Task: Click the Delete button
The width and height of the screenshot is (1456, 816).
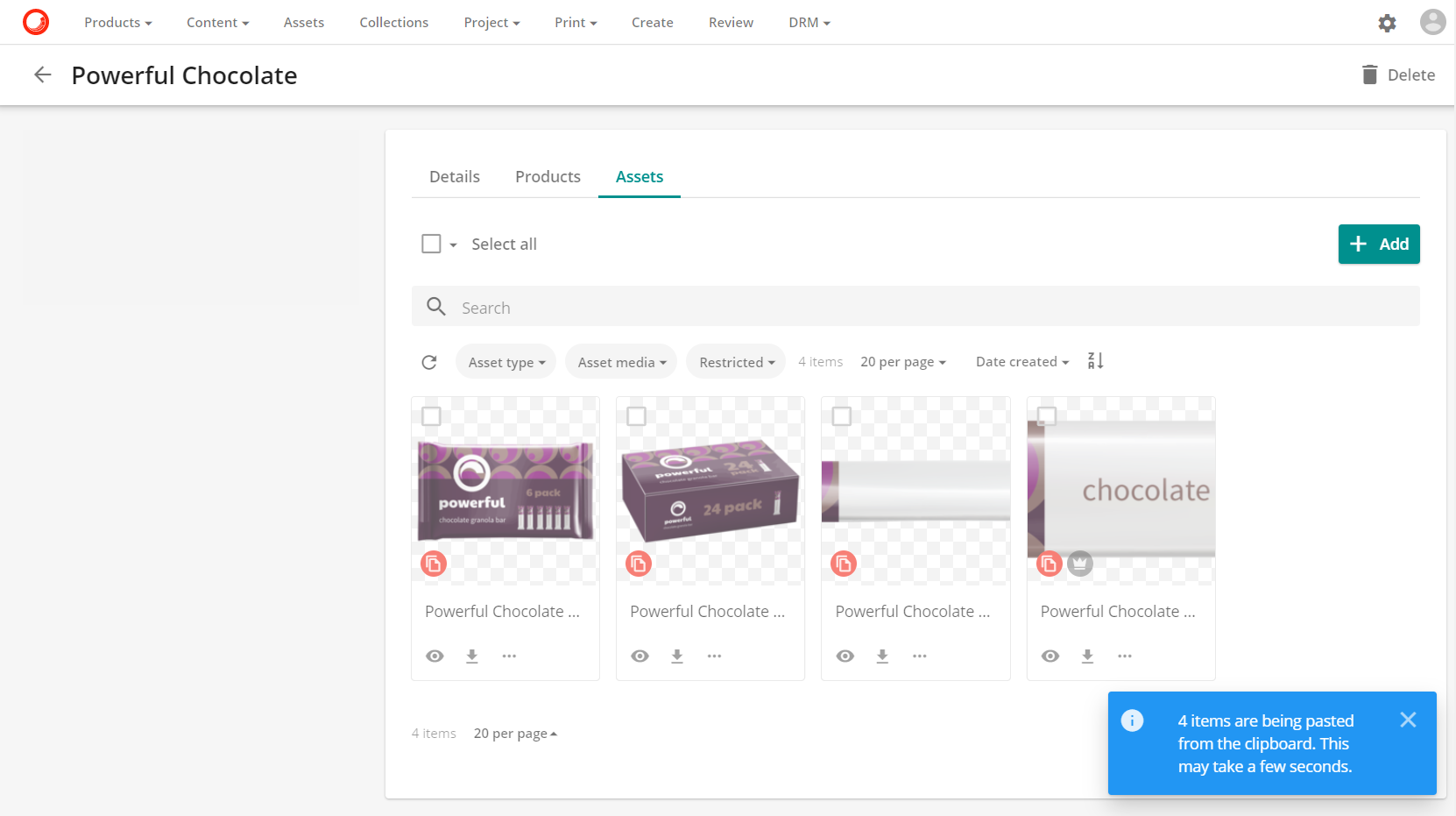Action: 1398,75
